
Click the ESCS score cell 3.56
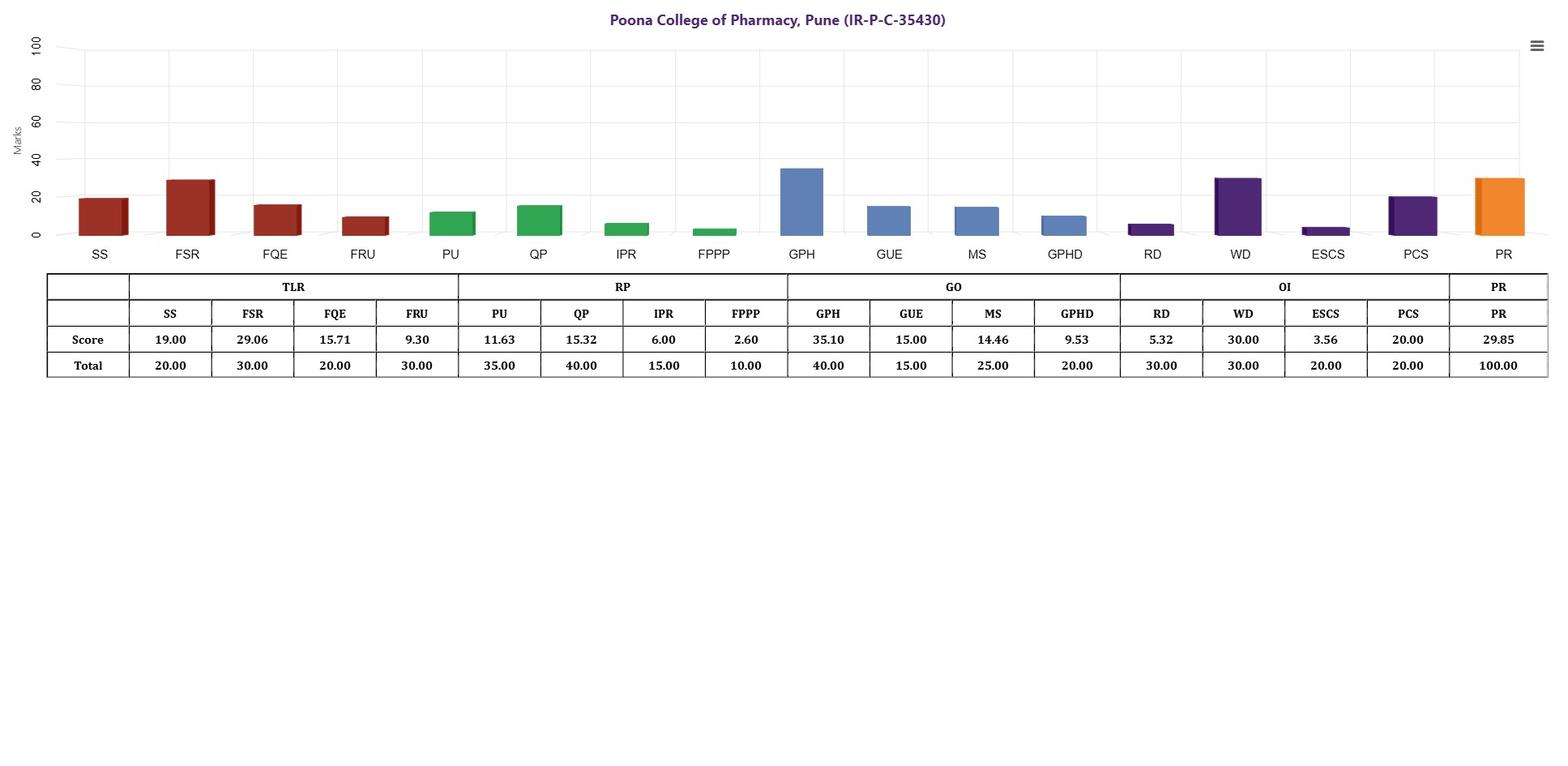pos(1326,340)
